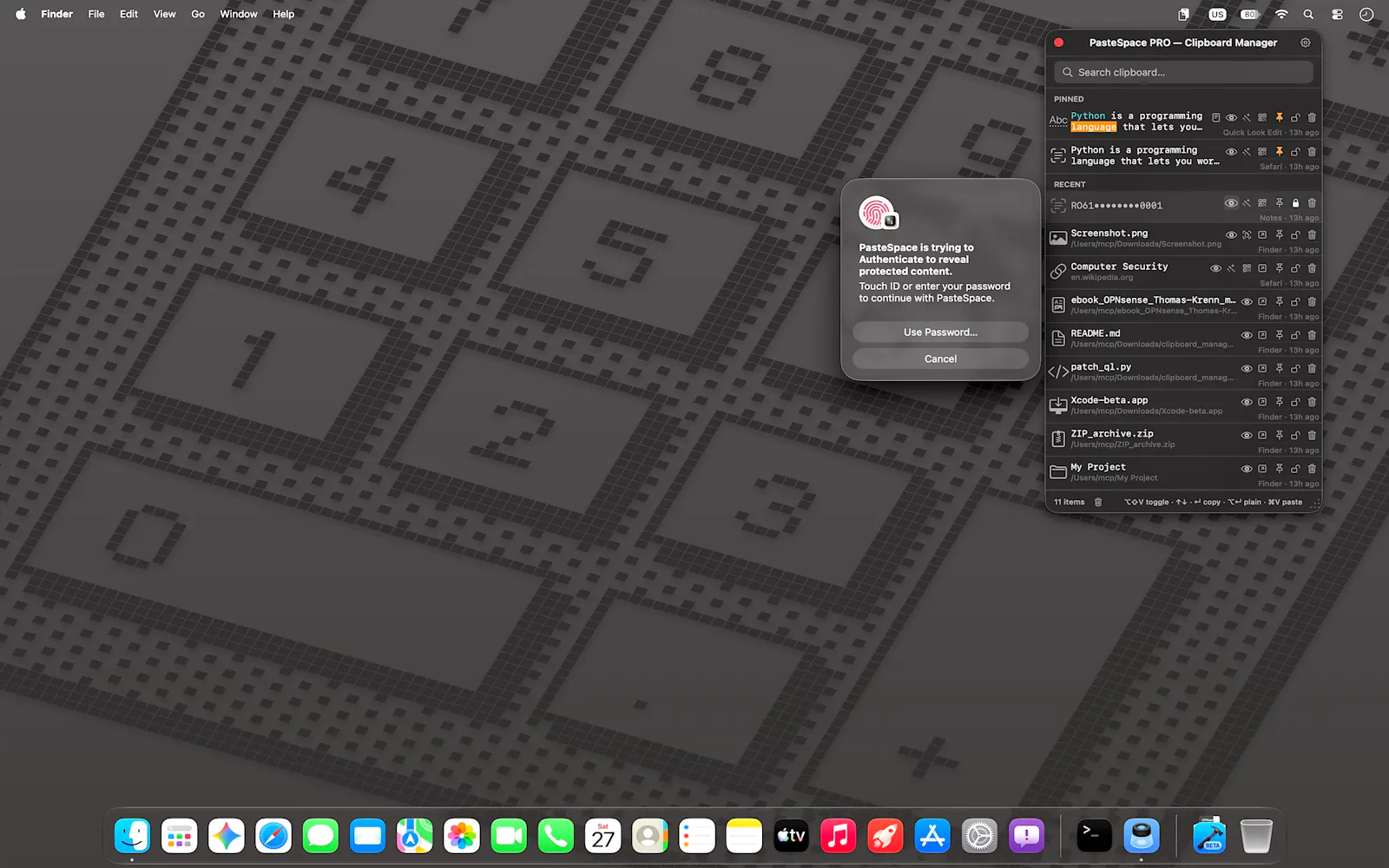Delete the Xcode-beta.app item
This screenshot has width=1389, height=868.
[x=1312, y=402]
